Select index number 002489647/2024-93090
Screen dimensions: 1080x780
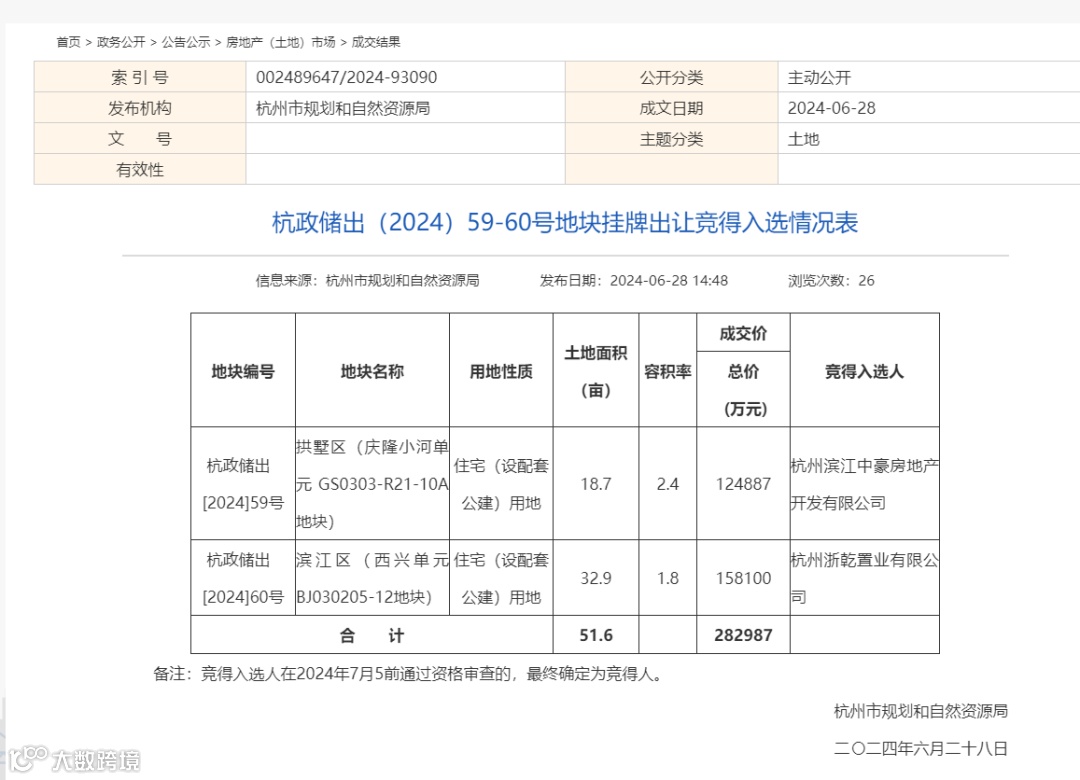tap(346, 77)
